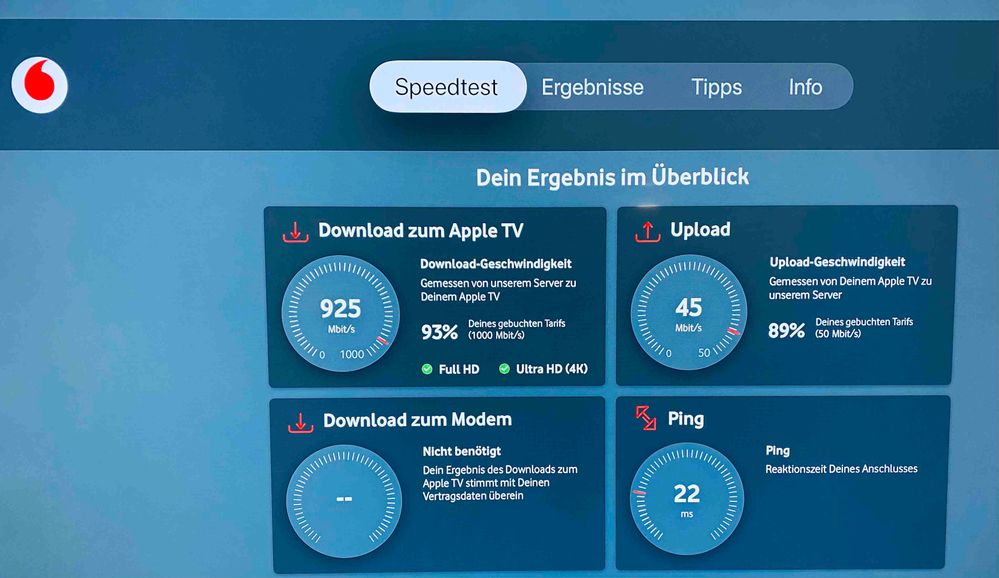Select the empty modem download gauge
The height and width of the screenshot is (578, 999).
(344, 501)
